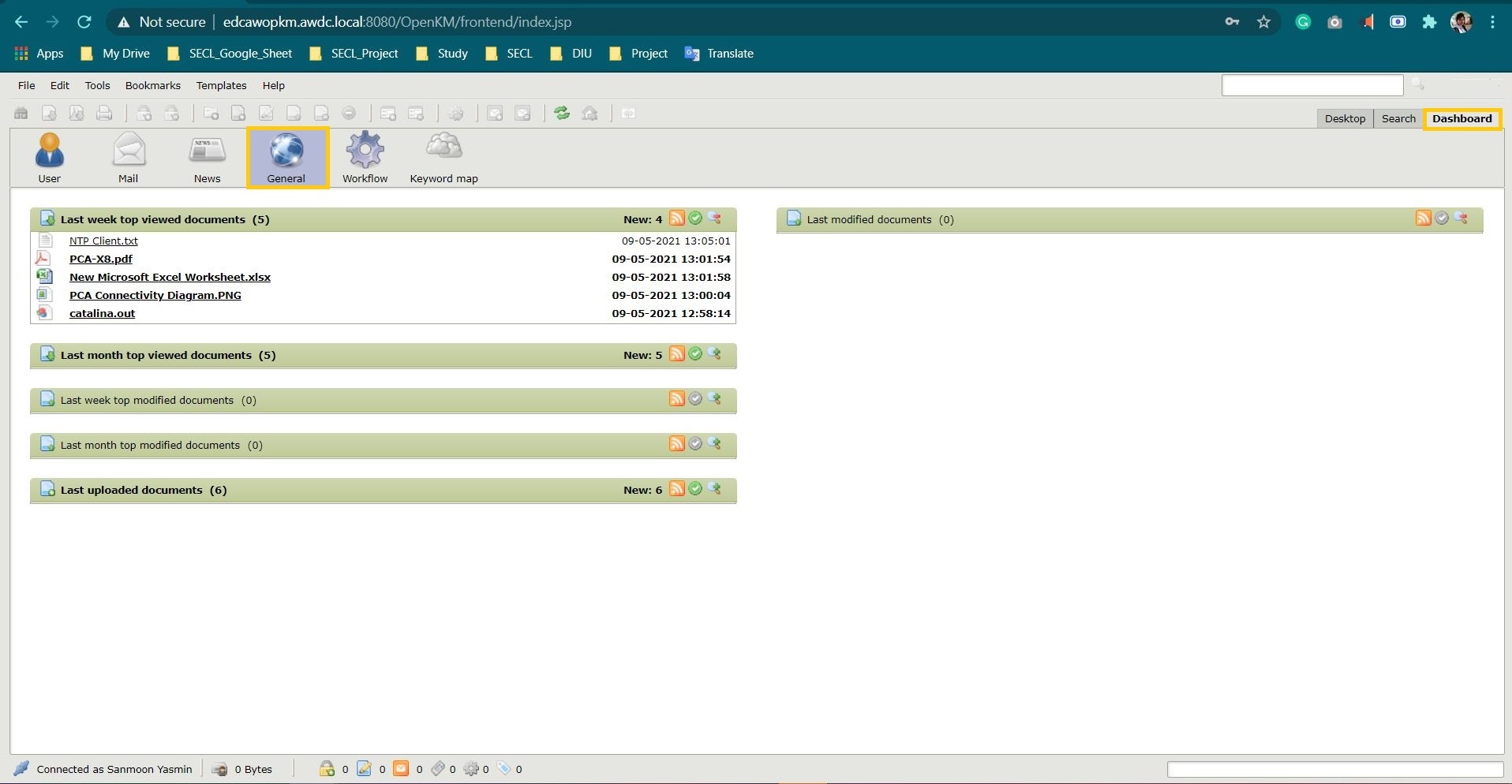Switch to the Desktop tab
This screenshot has height=784, width=1512.
1344,118
